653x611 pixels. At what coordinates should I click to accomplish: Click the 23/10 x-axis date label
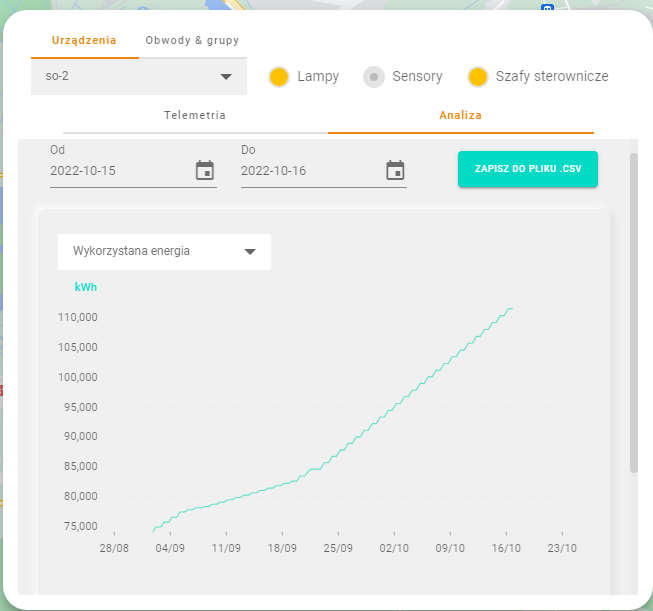pos(562,548)
